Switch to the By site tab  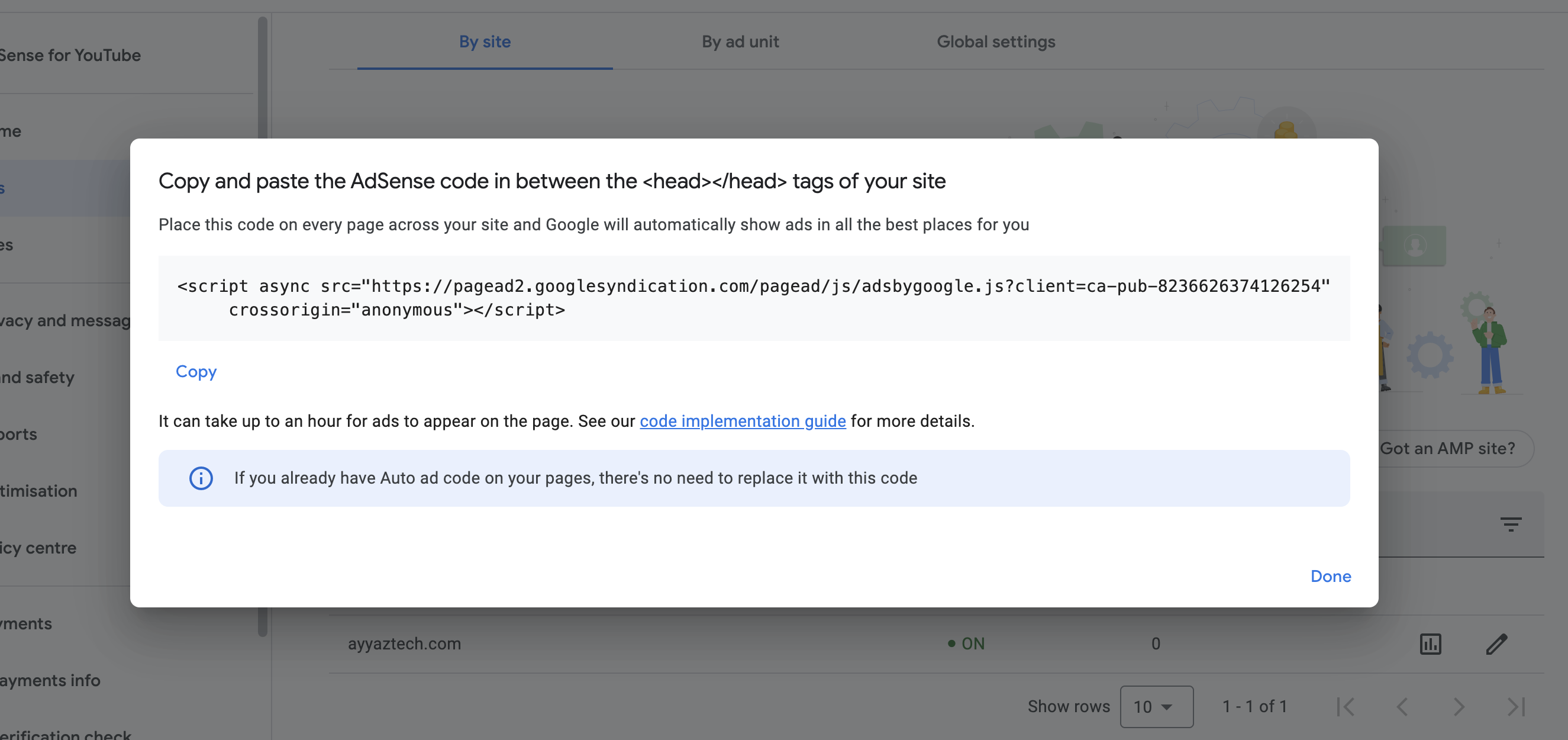(485, 41)
